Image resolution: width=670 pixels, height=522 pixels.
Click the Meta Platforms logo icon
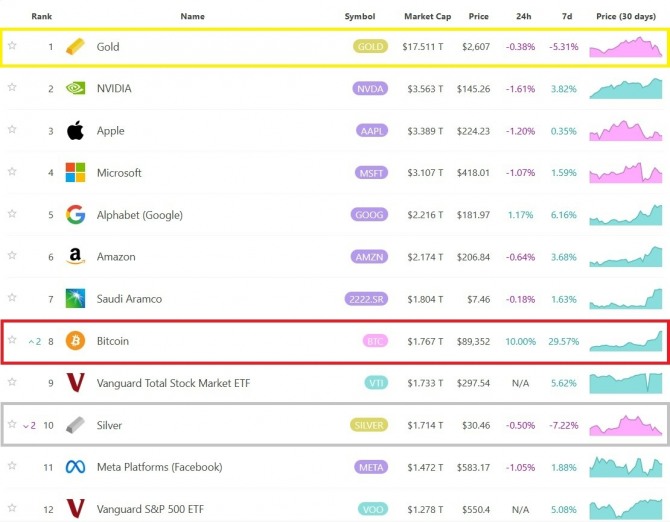pyautogui.click(x=75, y=467)
